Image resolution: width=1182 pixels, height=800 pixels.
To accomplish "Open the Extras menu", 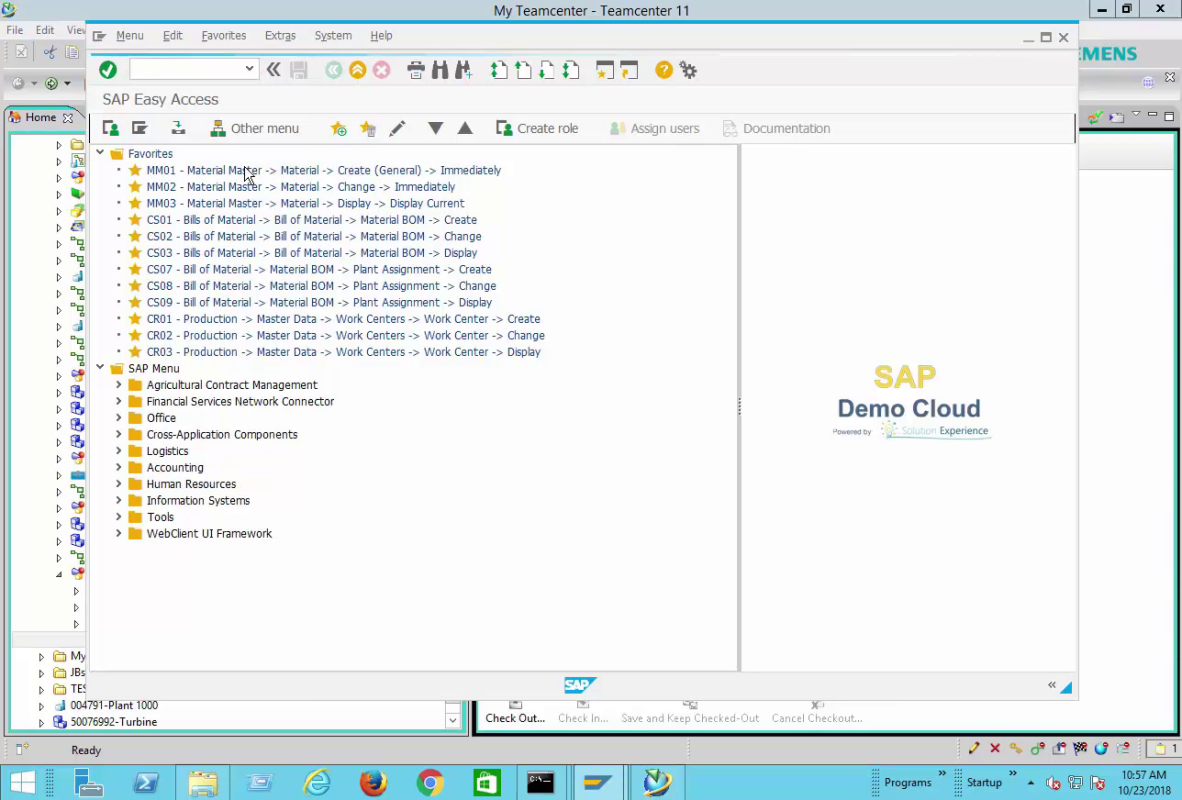I will [280, 35].
